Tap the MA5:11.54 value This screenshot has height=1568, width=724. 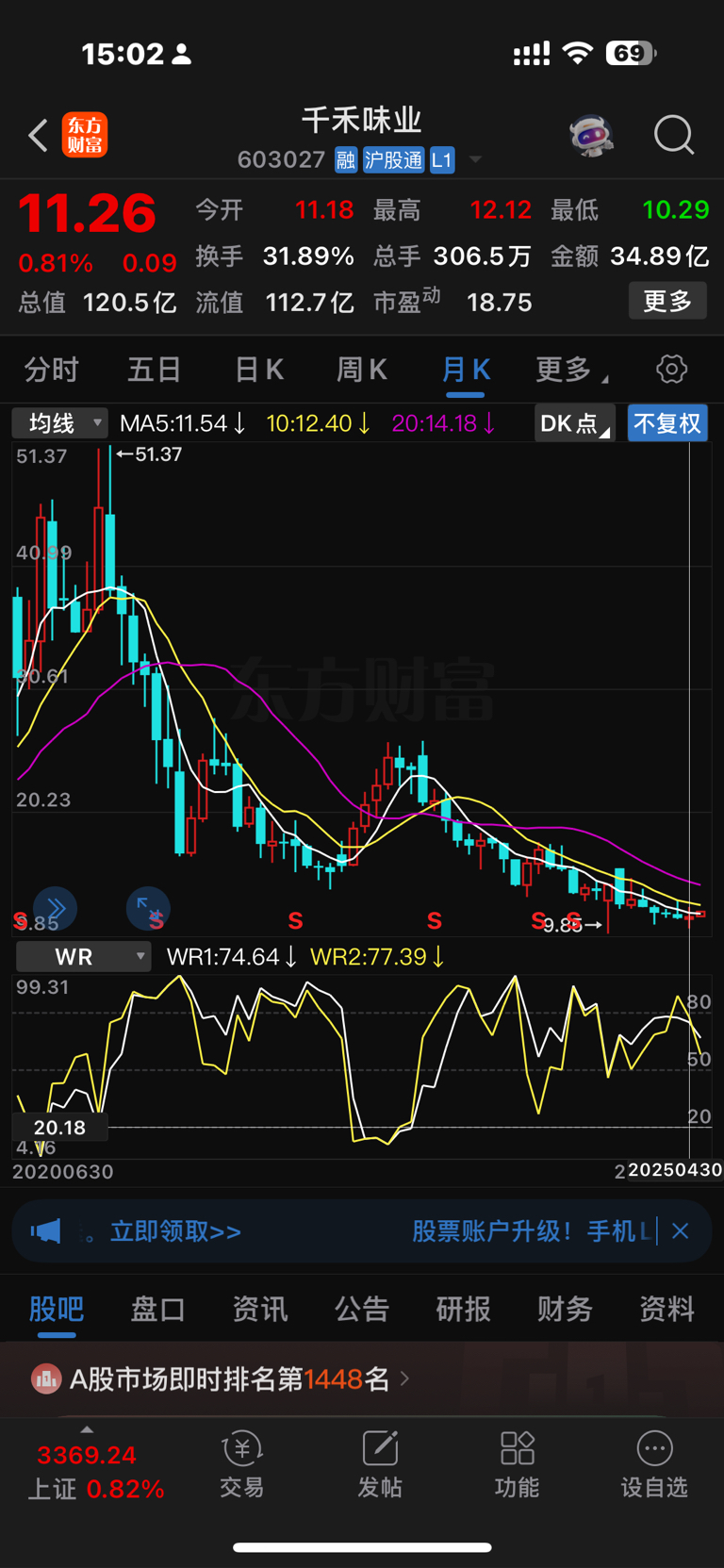[183, 423]
